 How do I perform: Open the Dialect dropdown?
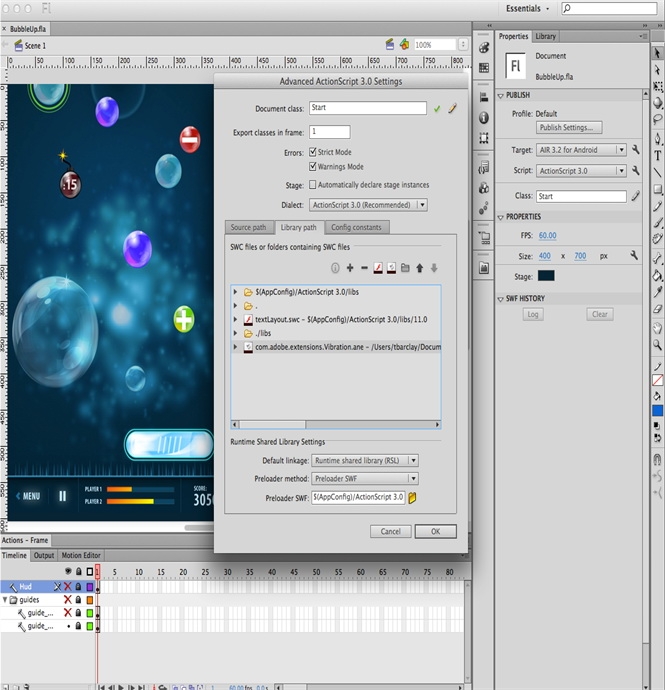(x=368, y=205)
